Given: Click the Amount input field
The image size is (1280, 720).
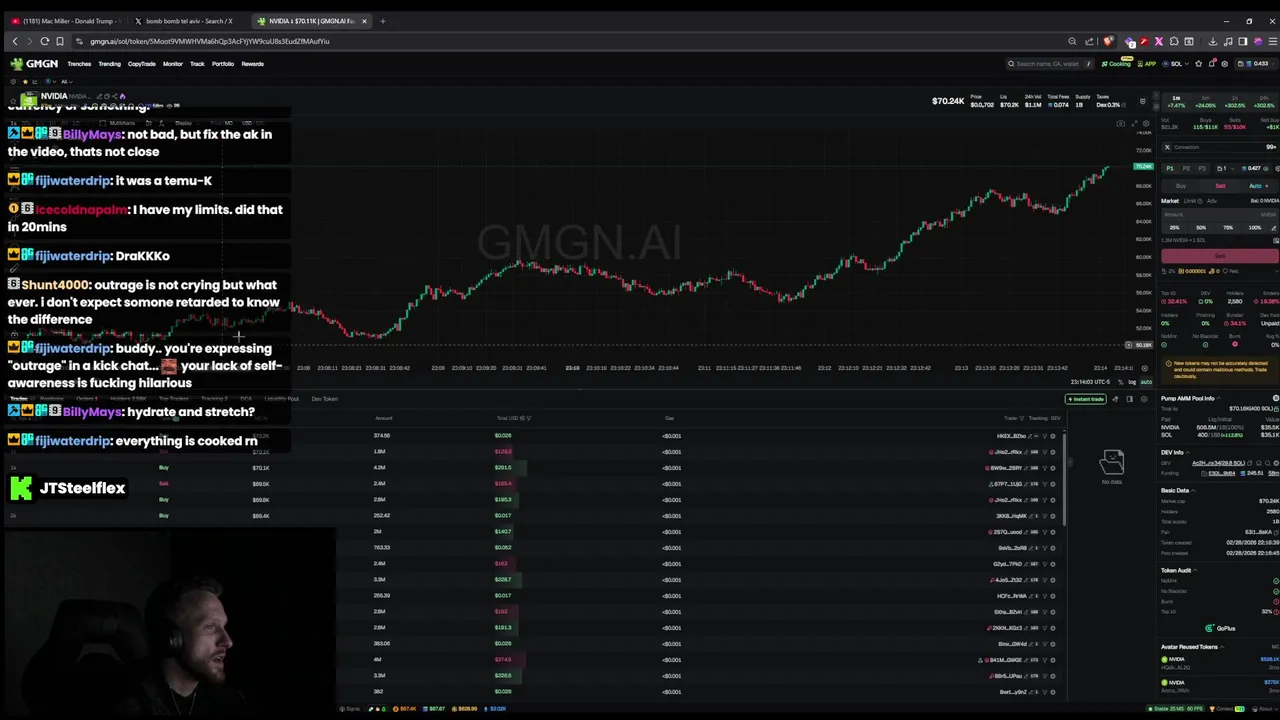Looking at the screenshot, I should (1220, 214).
